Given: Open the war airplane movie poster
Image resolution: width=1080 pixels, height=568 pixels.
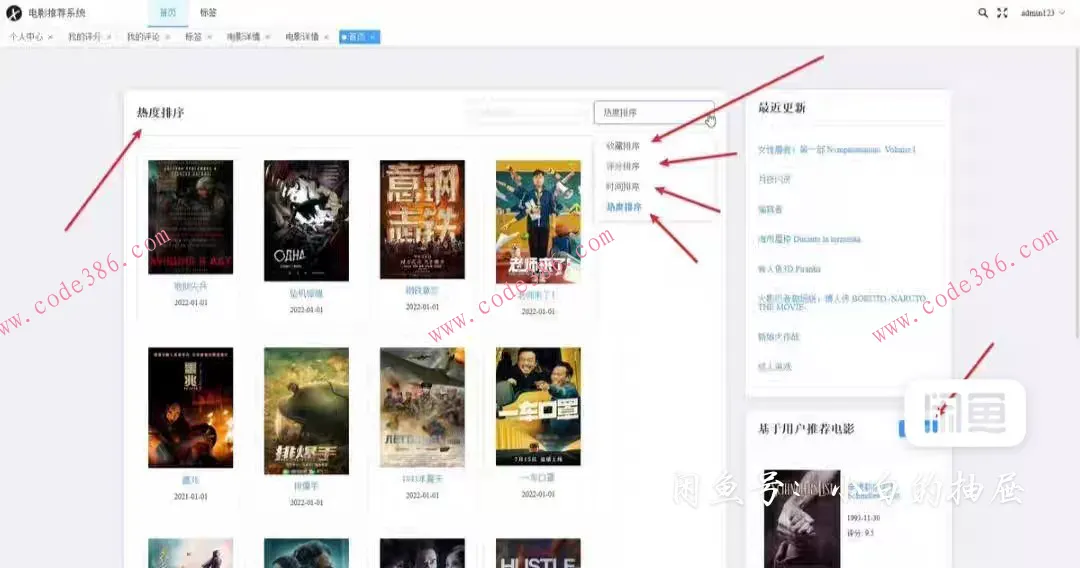Looking at the screenshot, I should coord(422,407).
